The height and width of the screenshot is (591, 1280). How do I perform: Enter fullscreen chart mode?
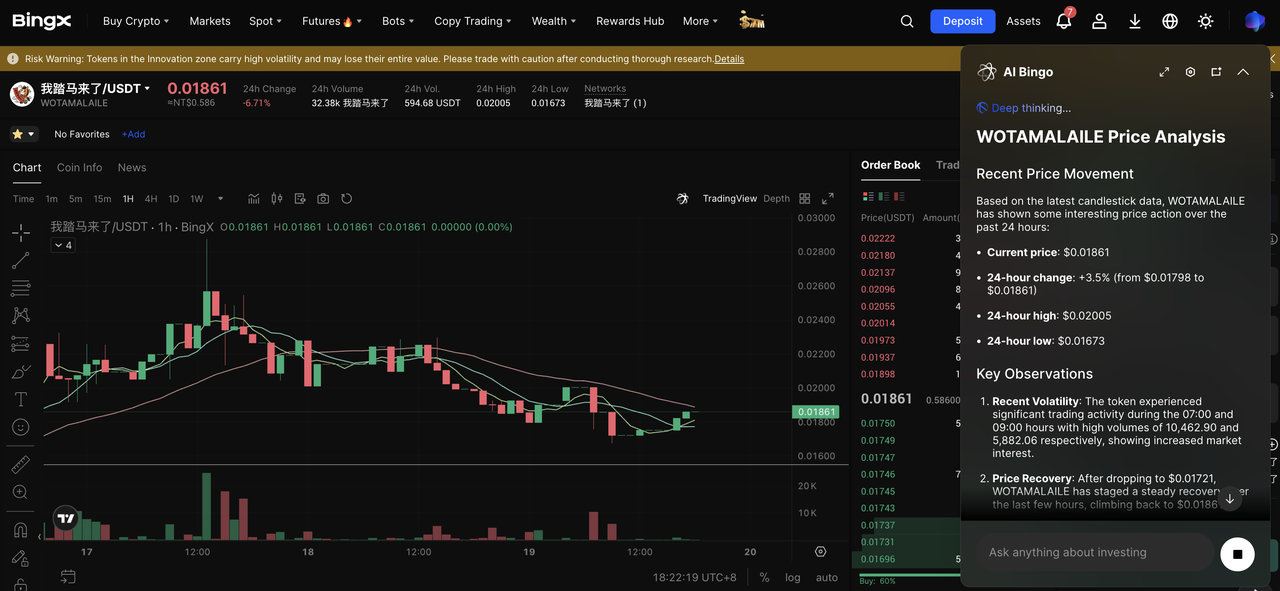(x=827, y=199)
